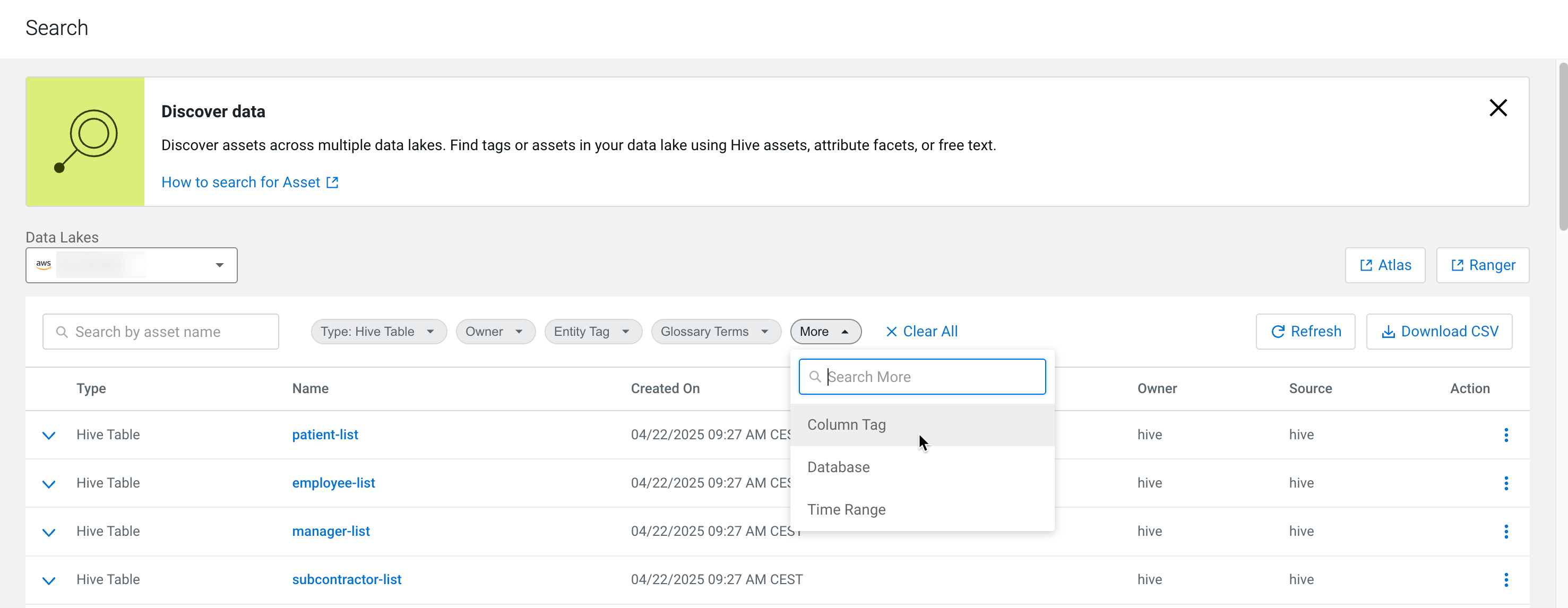Open actions menu for subcontractor-list row
Viewport: 1568px width, 608px height.
[x=1505, y=579]
